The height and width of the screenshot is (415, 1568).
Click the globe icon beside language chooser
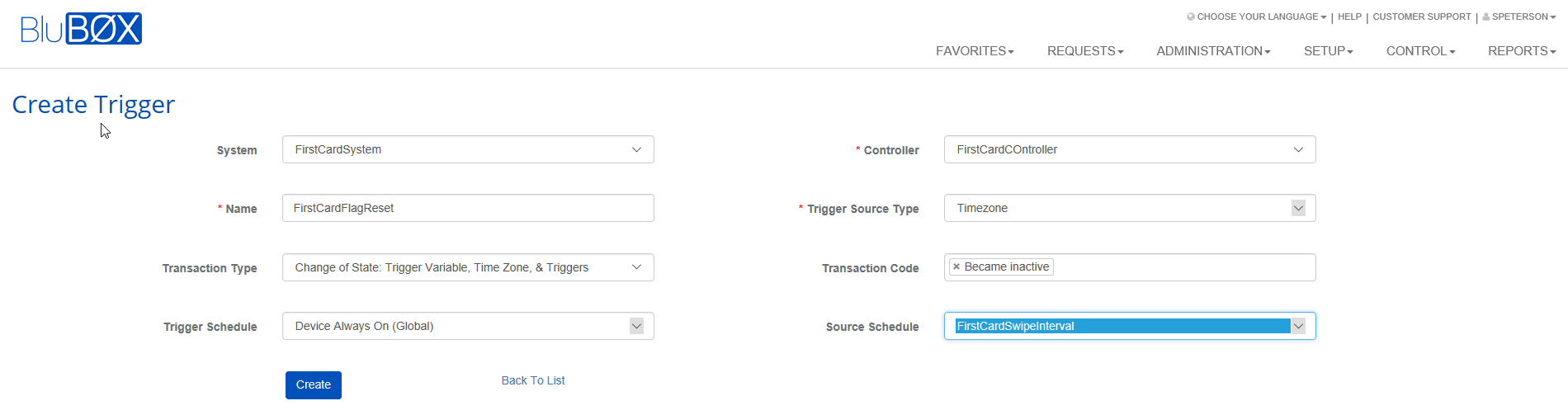pos(1191,17)
